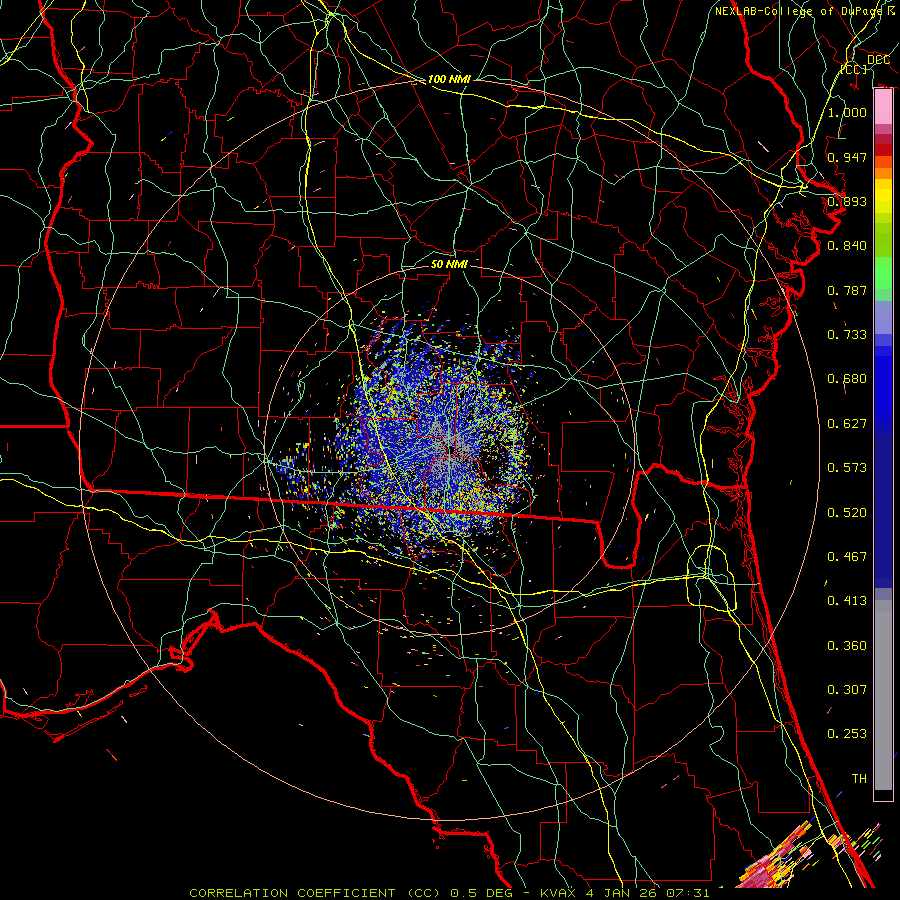This screenshot has width=900, height=900.
Task: Click the TH threshold label on the legend
Action: [859, 779]
